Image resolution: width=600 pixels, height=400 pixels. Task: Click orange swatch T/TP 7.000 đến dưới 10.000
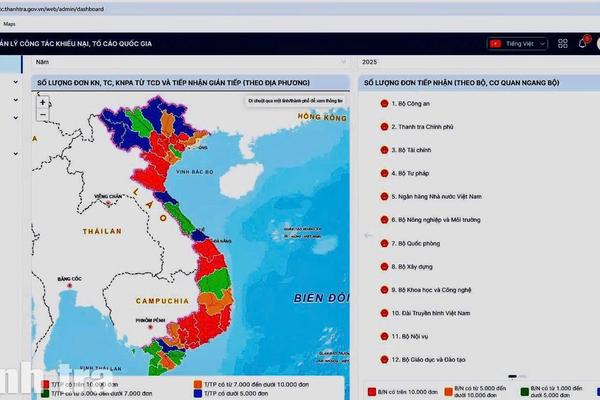198,384
